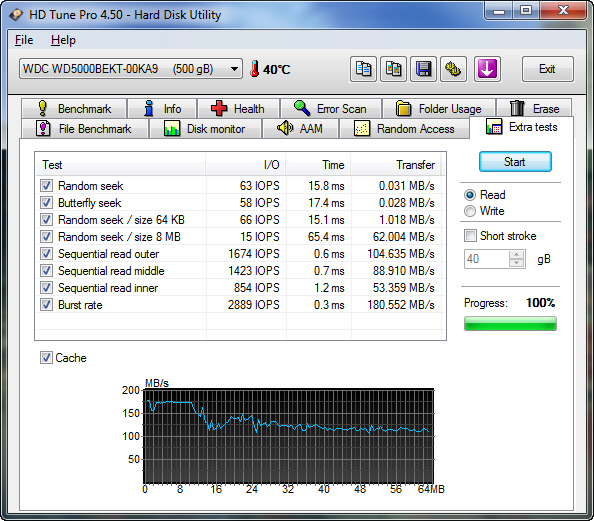Toggle Random seek / size 64 KB checkbox
Viewport: 594px width, 521px height.
tap(46, 220)
